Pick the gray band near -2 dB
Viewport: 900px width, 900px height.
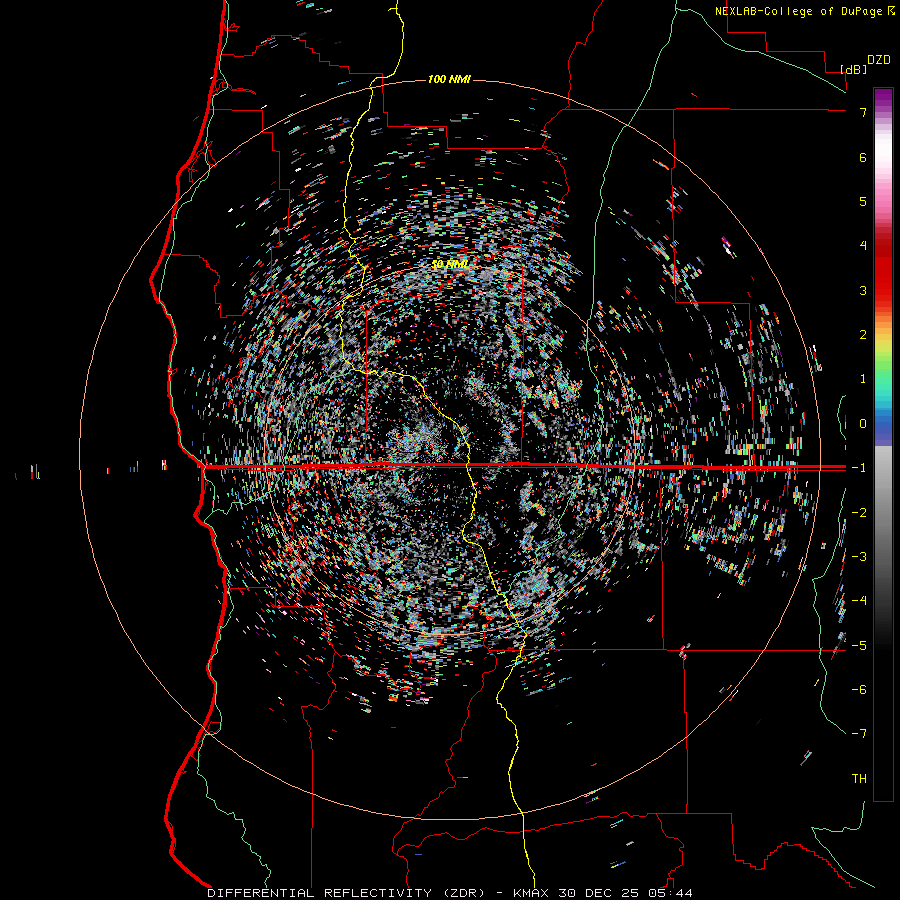883,513
